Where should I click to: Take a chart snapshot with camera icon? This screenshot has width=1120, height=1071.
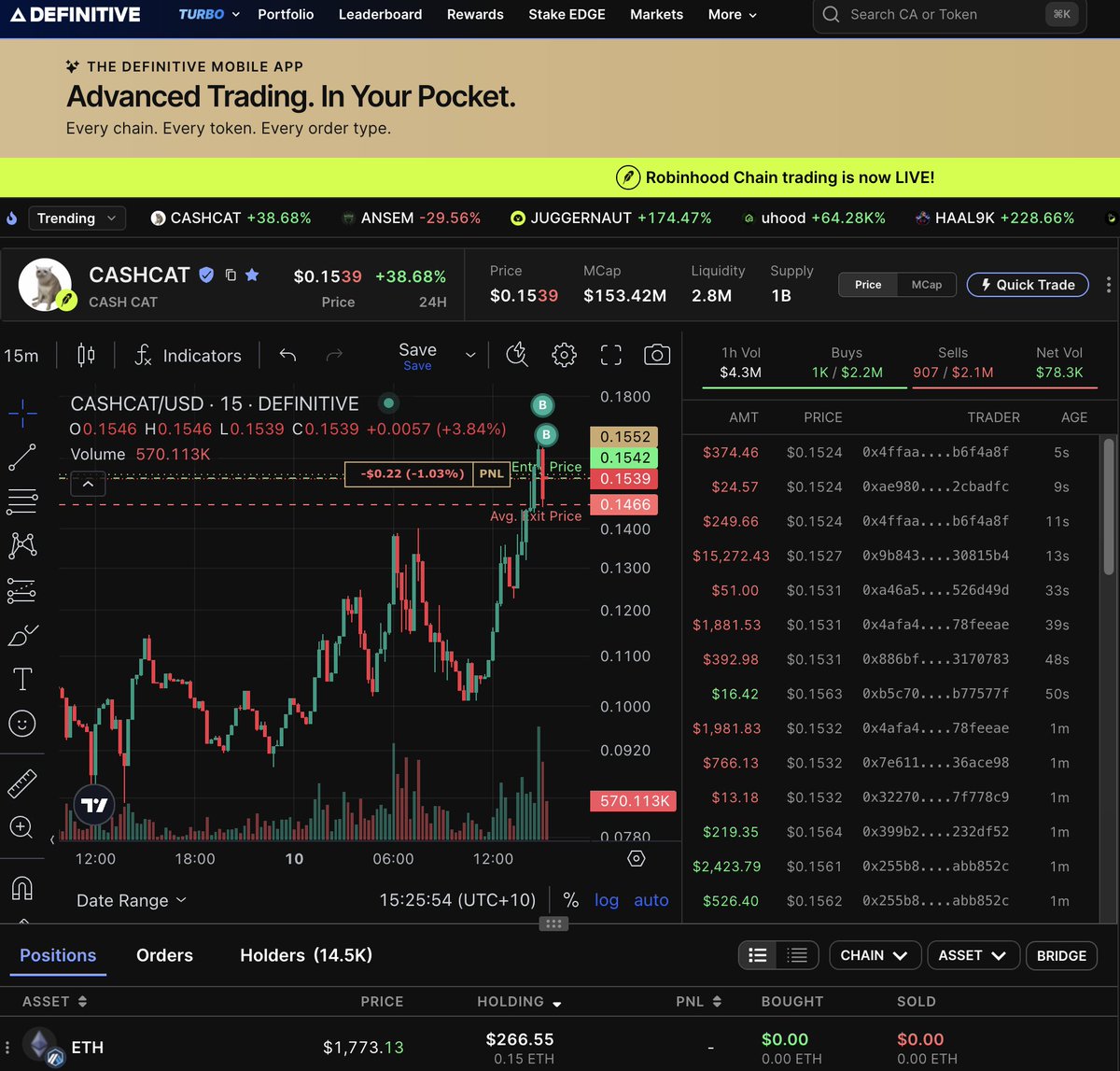(657, 355)
